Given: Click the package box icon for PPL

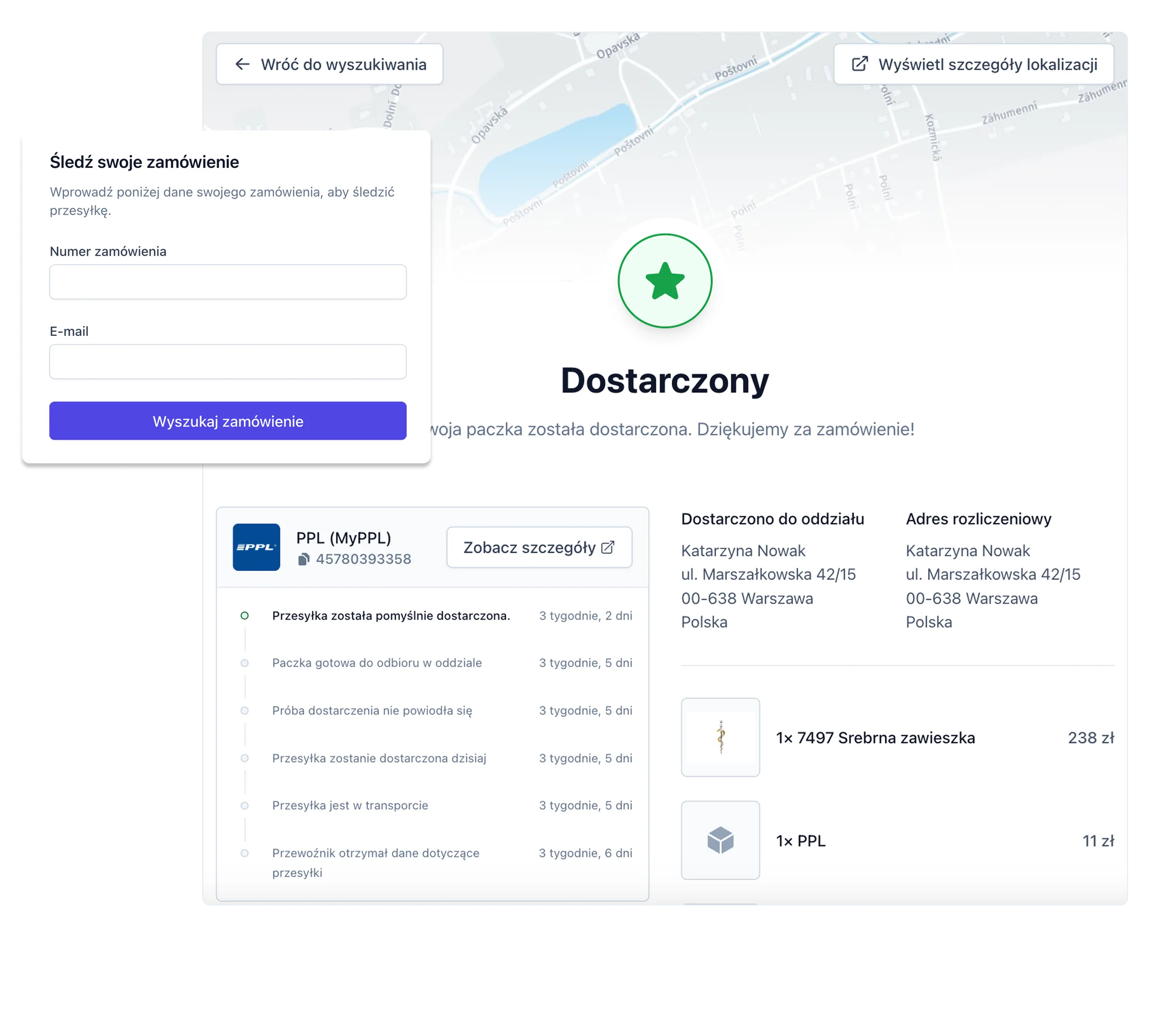Looking at the screenshot, I should [x=720, y=840].
